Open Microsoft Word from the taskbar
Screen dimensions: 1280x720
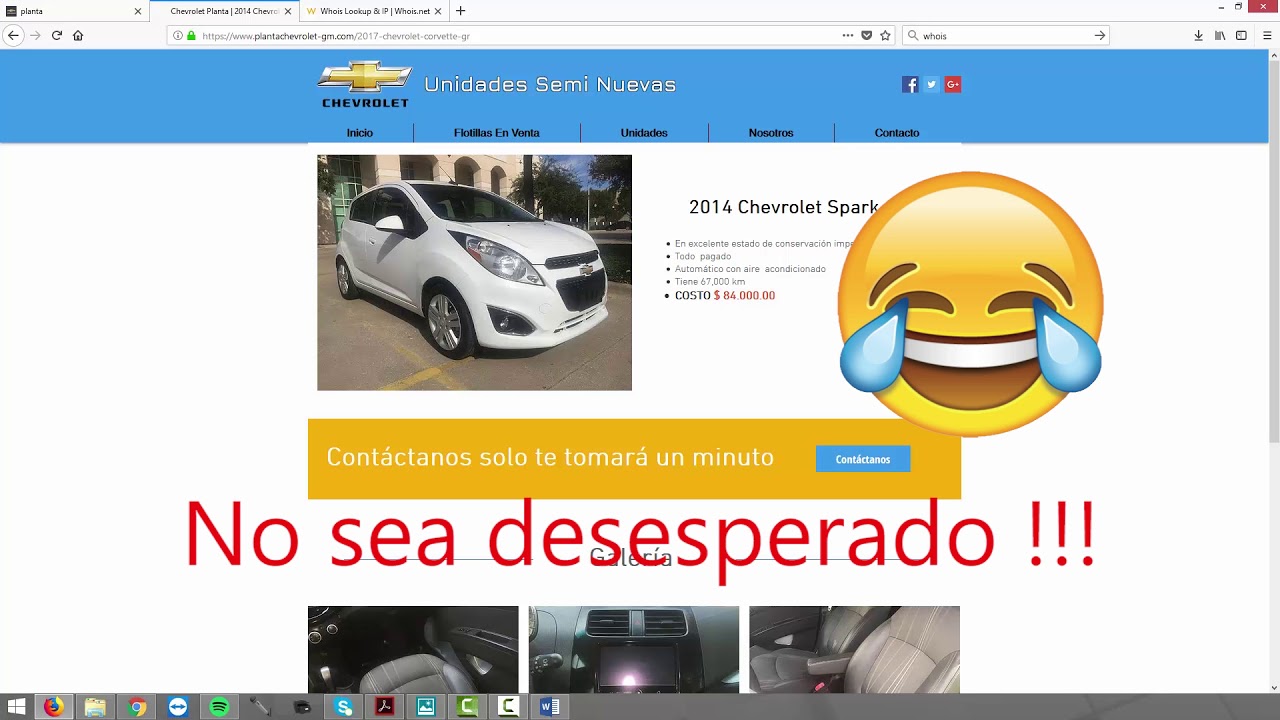(550, 707)
